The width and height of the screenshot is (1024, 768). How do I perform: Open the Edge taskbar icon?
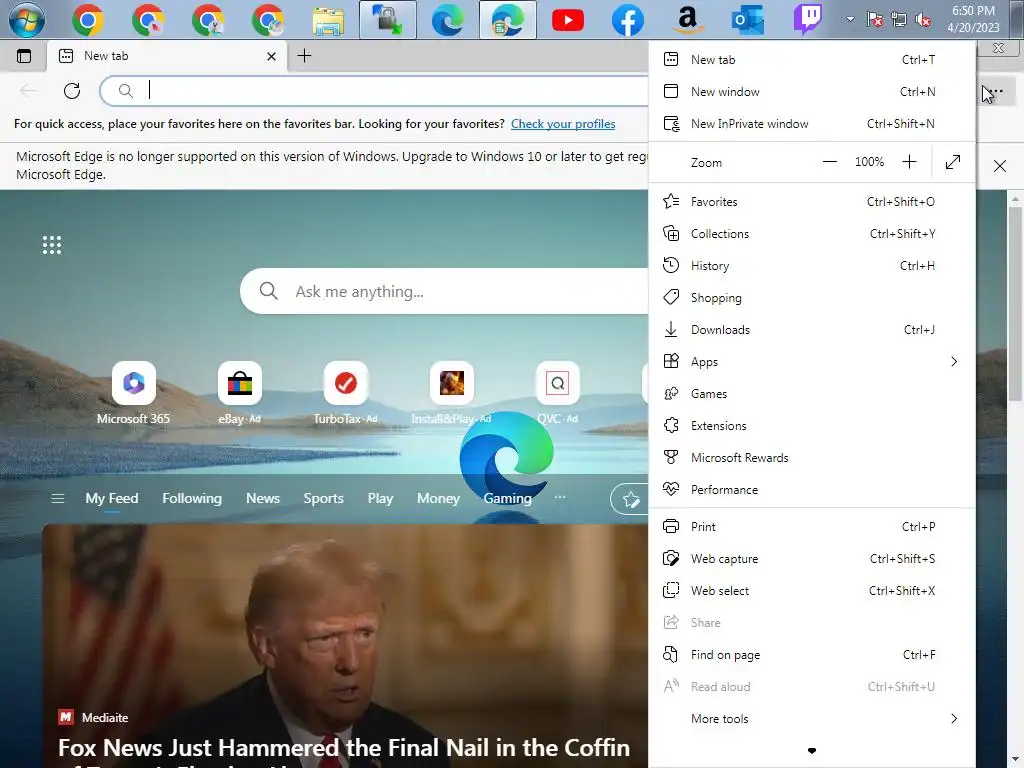click(x=447, y=20)
